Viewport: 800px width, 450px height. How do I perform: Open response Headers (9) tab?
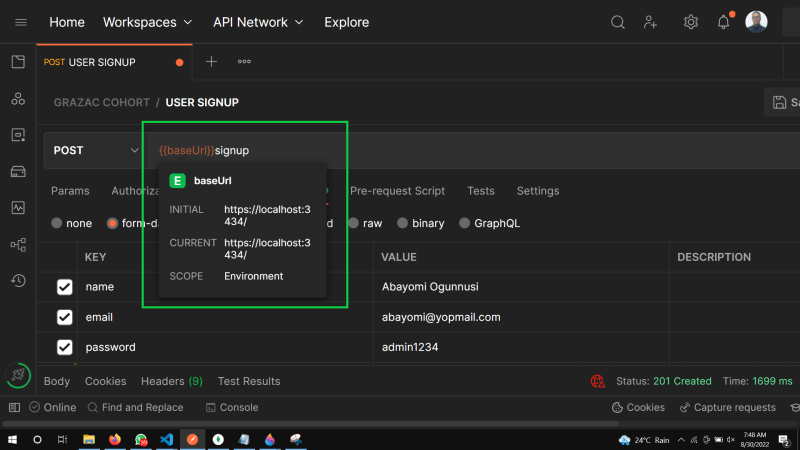(x=171, y=381)
